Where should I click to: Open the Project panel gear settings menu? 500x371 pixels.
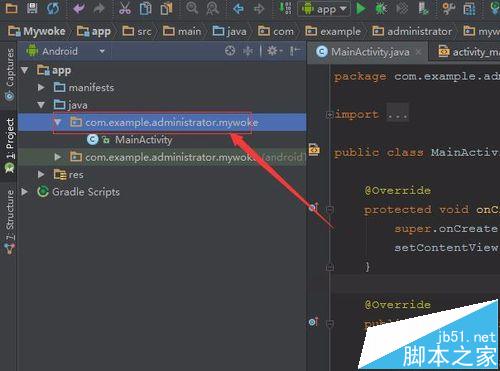point(275,51)
